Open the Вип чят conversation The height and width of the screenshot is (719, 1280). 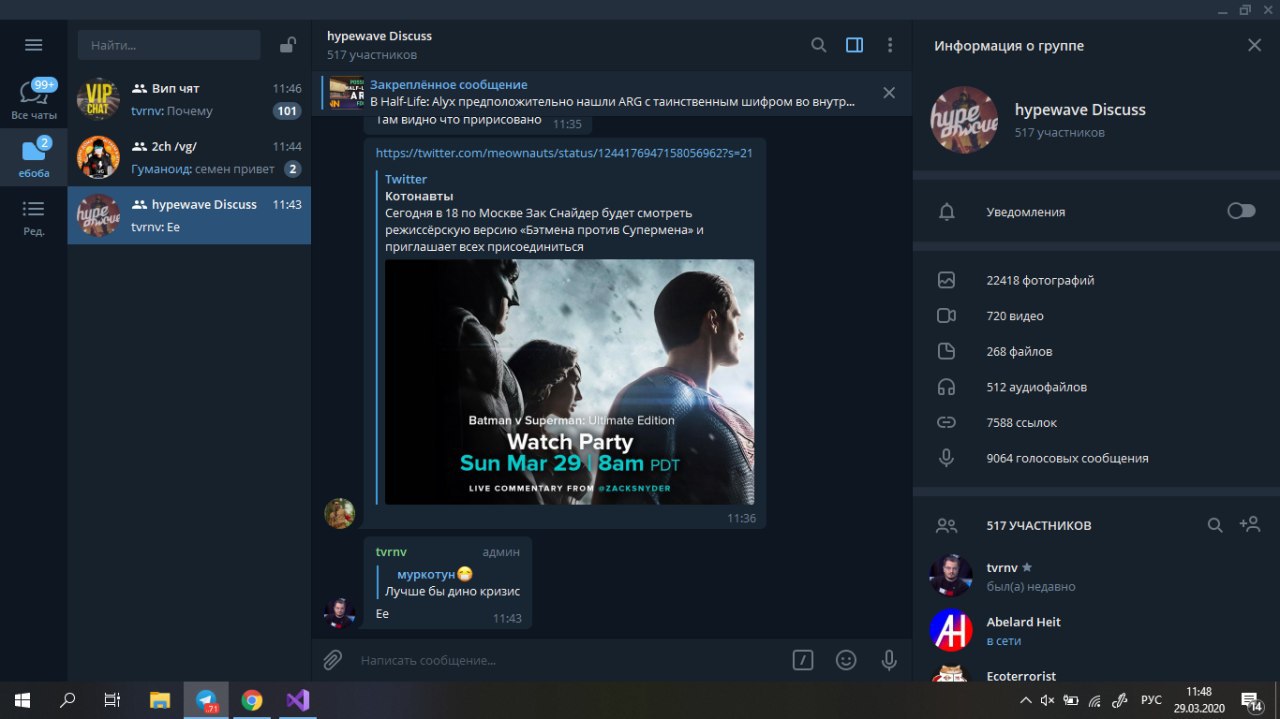189,100
